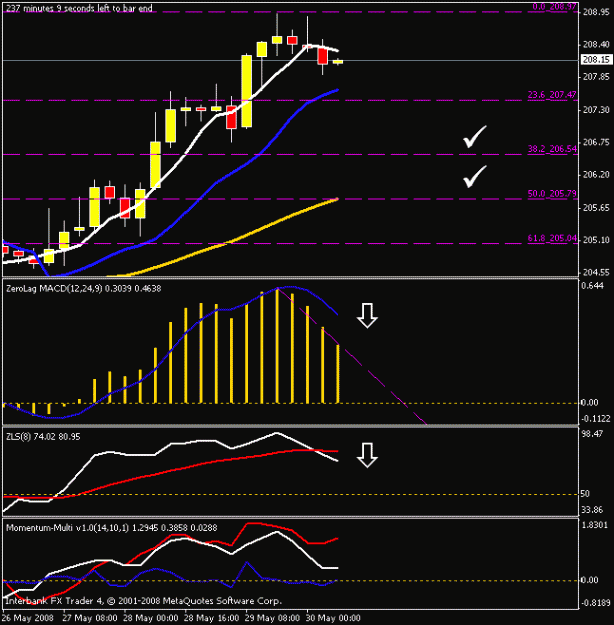Click the '28 May 16:00' time axis label
This screenshot has width=614, height=625.
coord(212,618)
